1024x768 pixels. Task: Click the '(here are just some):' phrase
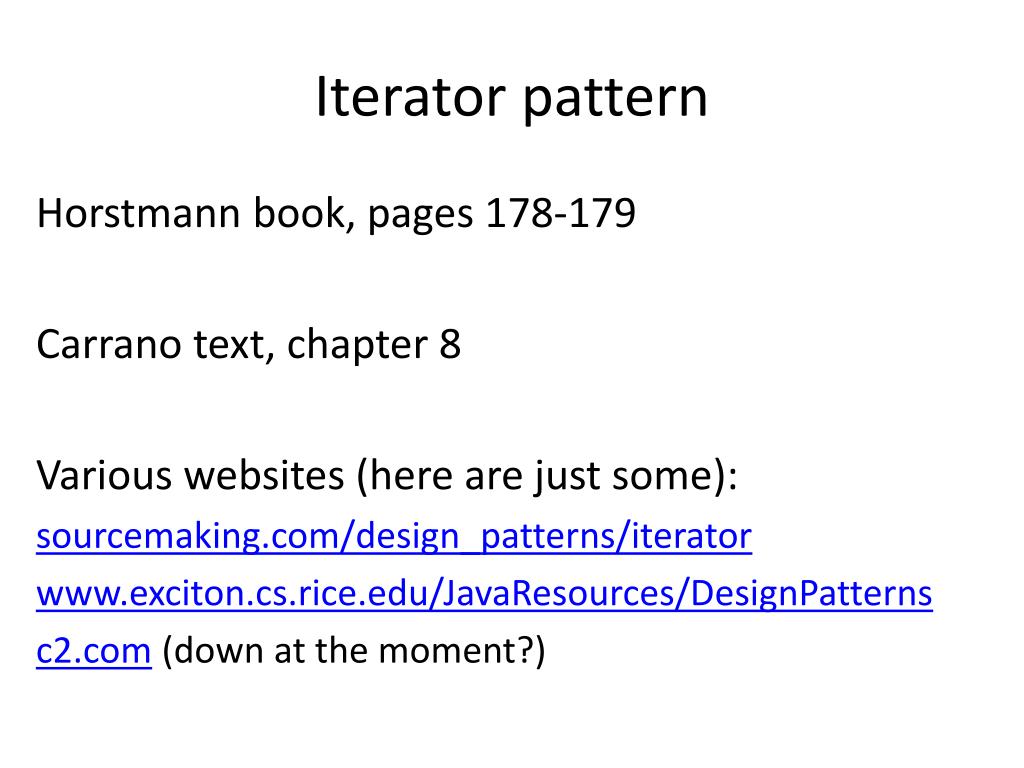547,475
